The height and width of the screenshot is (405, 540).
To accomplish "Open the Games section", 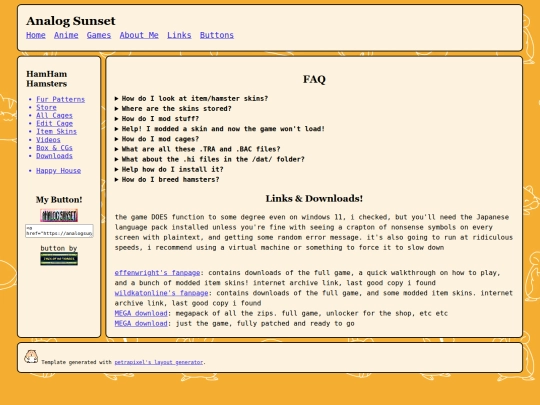I will click(99, 35).
